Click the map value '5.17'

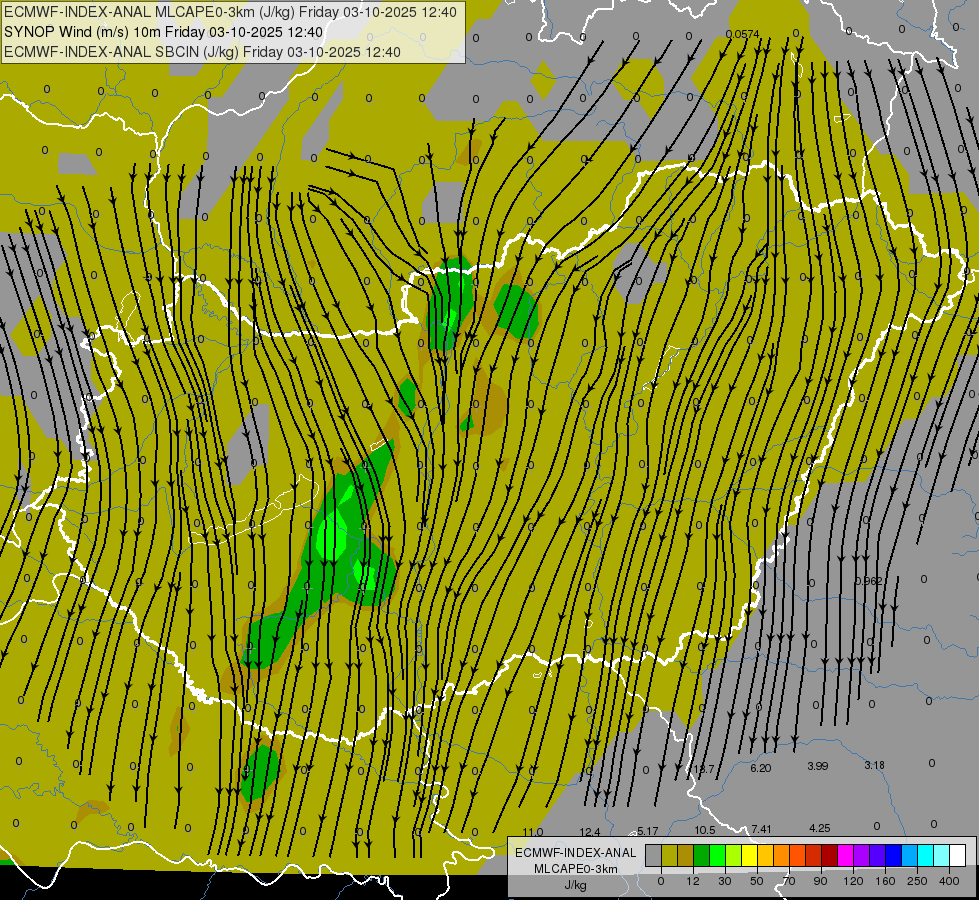tap(647, 831)
